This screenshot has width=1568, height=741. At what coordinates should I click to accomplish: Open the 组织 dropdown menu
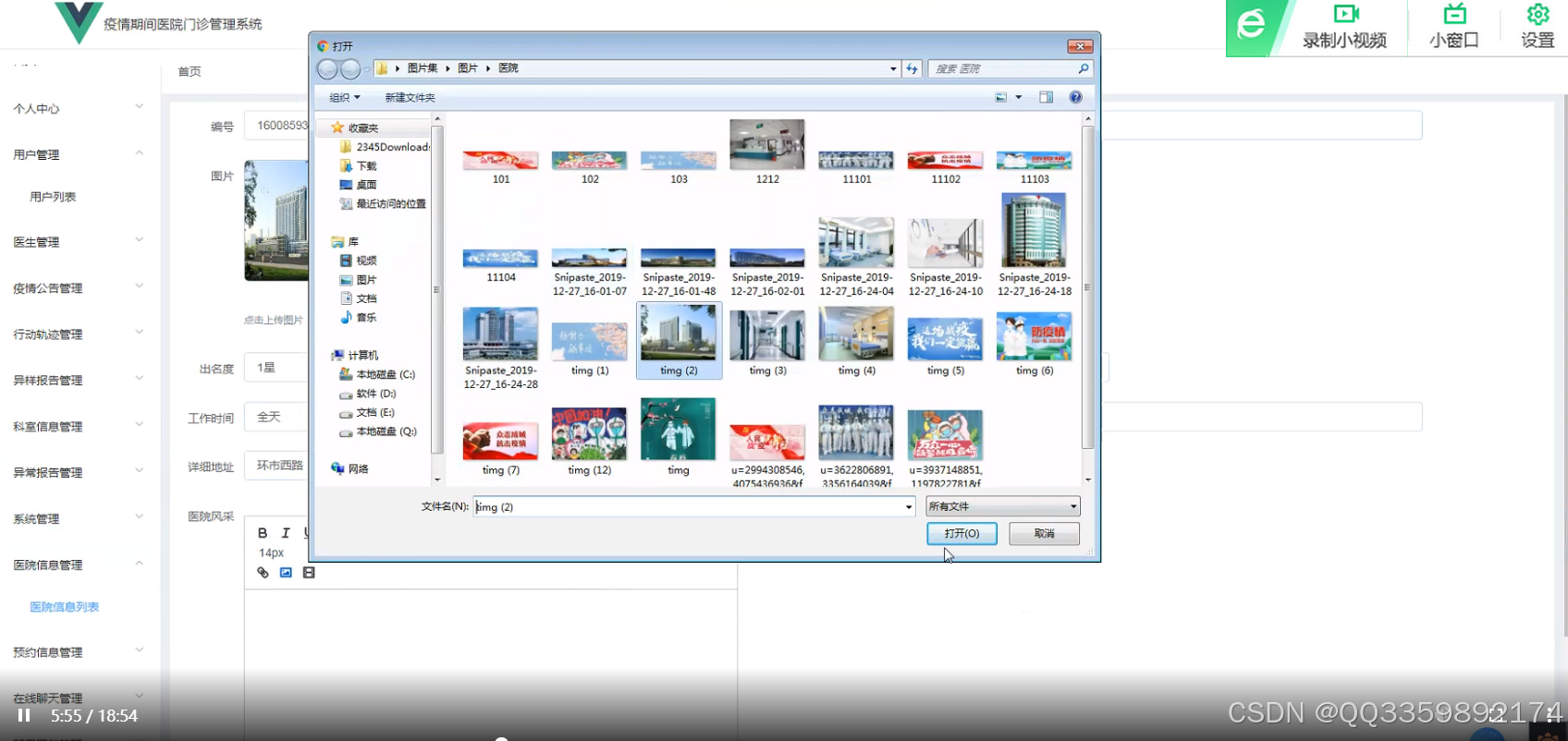point(345,97)
